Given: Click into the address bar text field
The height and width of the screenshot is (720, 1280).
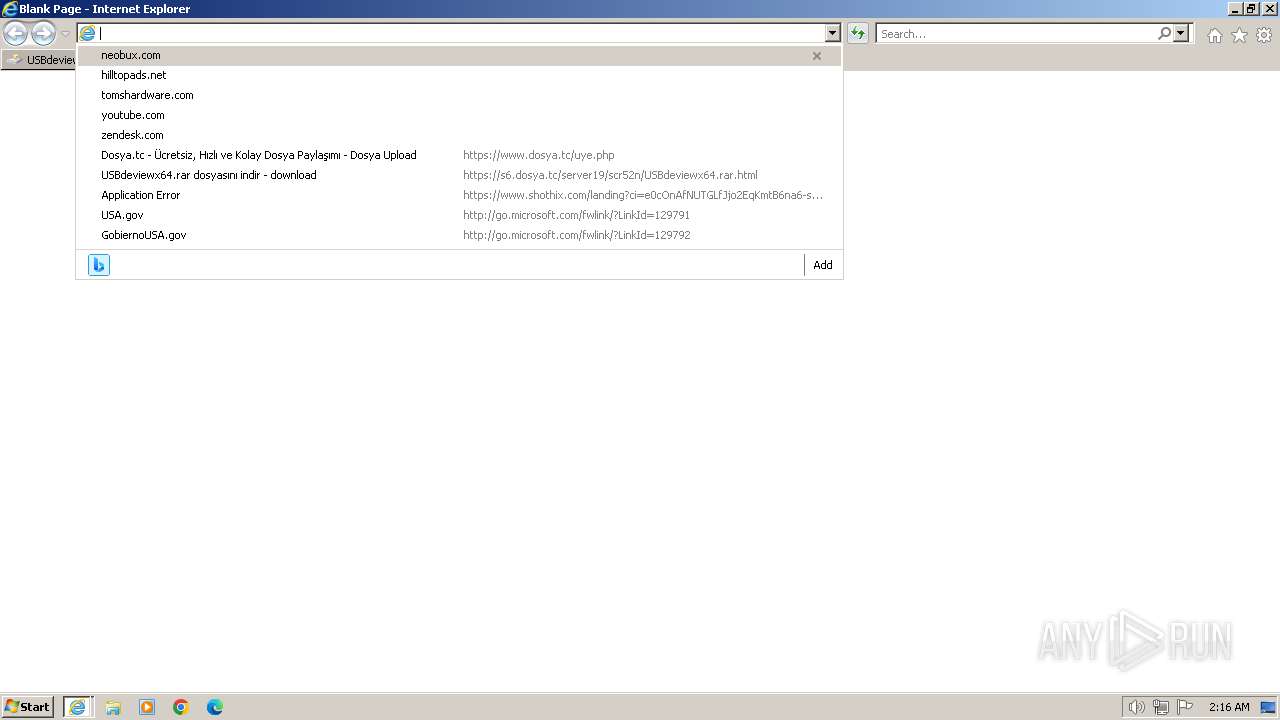Looking at the screenshot, I should [x=461, y=34].
